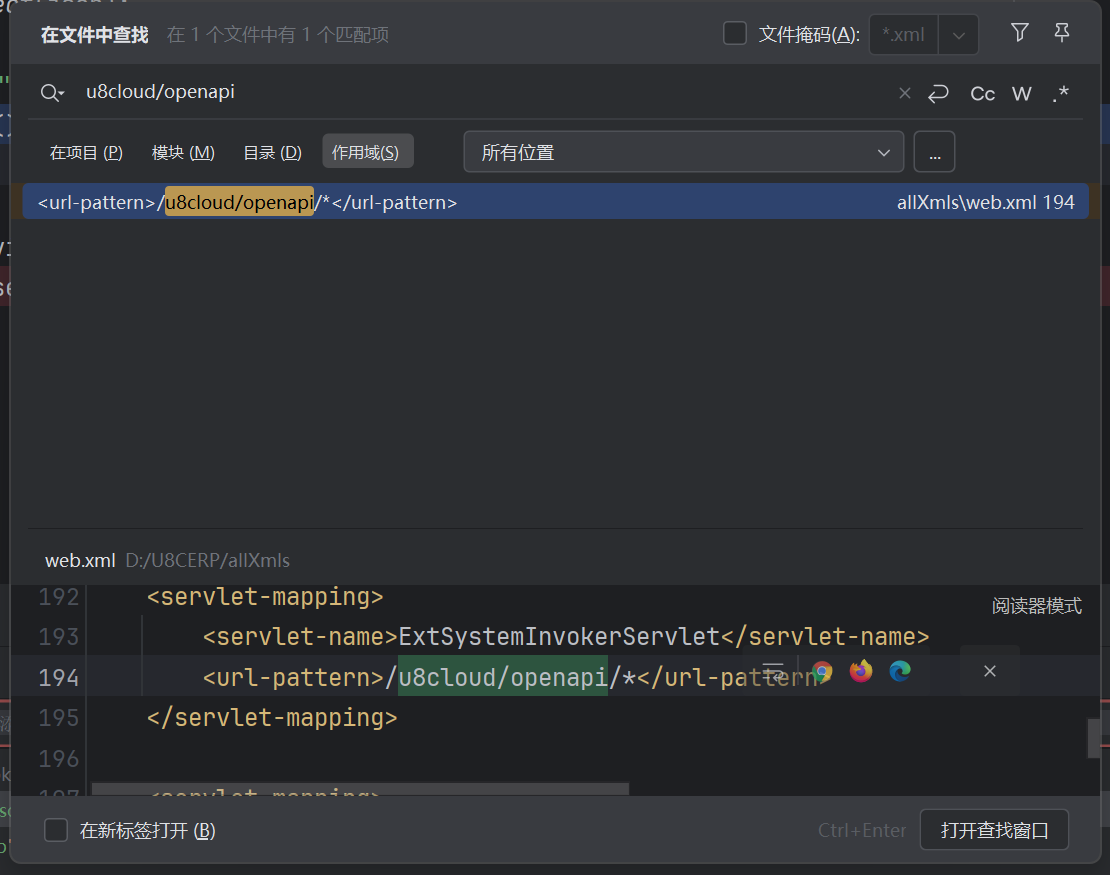Click the preview editor vertical scrollbar
This screenshot has width=1110, height=875.
(x=1094, y=738)
